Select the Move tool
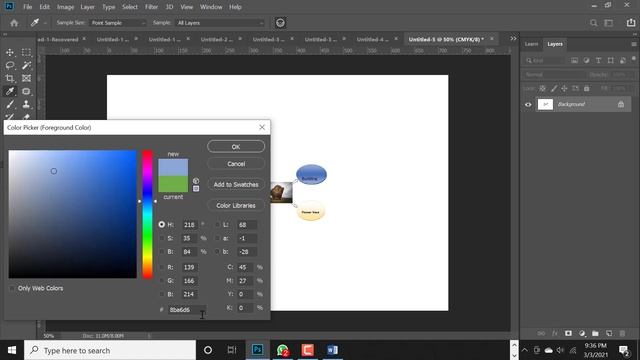The height and width of the screenshot is (360, 640). click(x=10, y=53)
